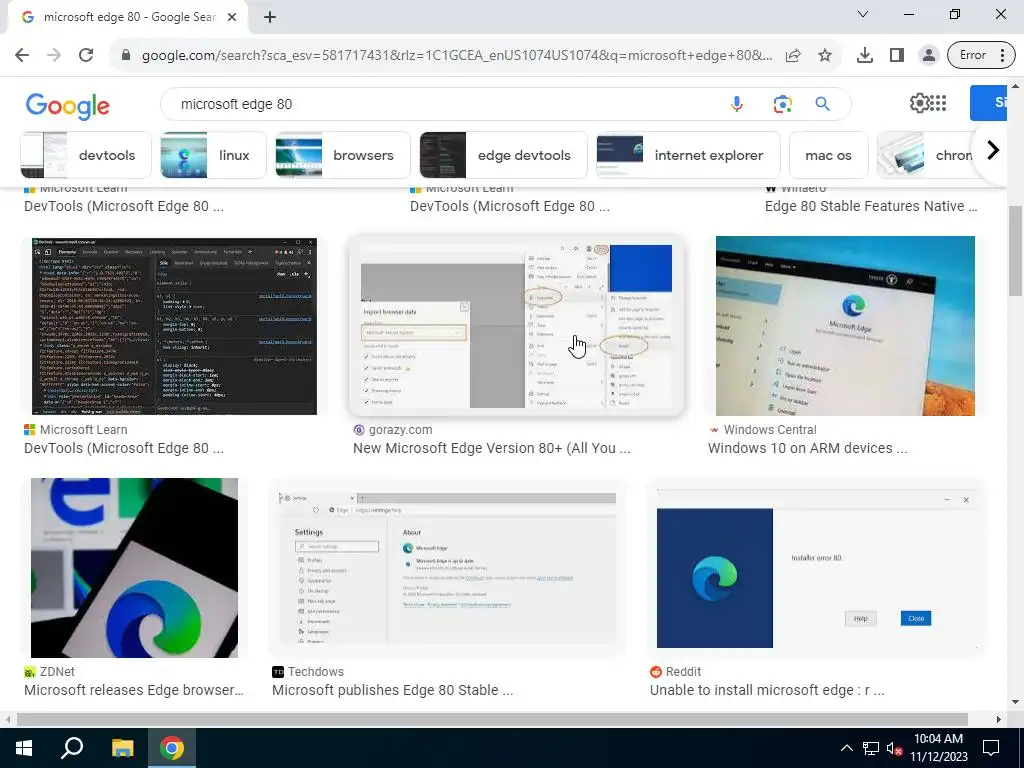Open File Explorer from taskbar
This screenshot has width=1024, height=768.
point(122,748)
